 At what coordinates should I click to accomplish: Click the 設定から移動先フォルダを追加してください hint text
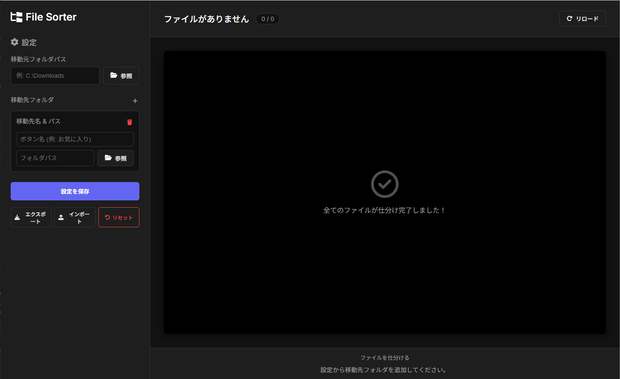[x=384, y=370]
